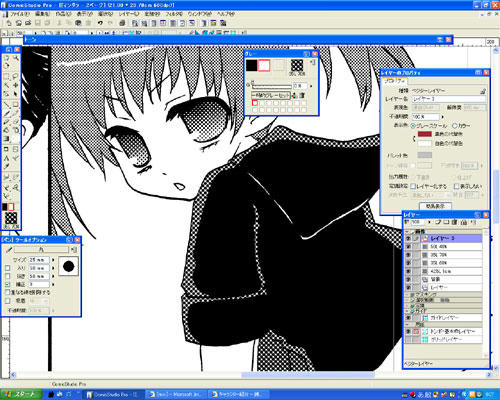This screenshot has width=500, height=400.
Task: Click the canvas horizontal scrollbar thumb
Action: coord(307,375)
